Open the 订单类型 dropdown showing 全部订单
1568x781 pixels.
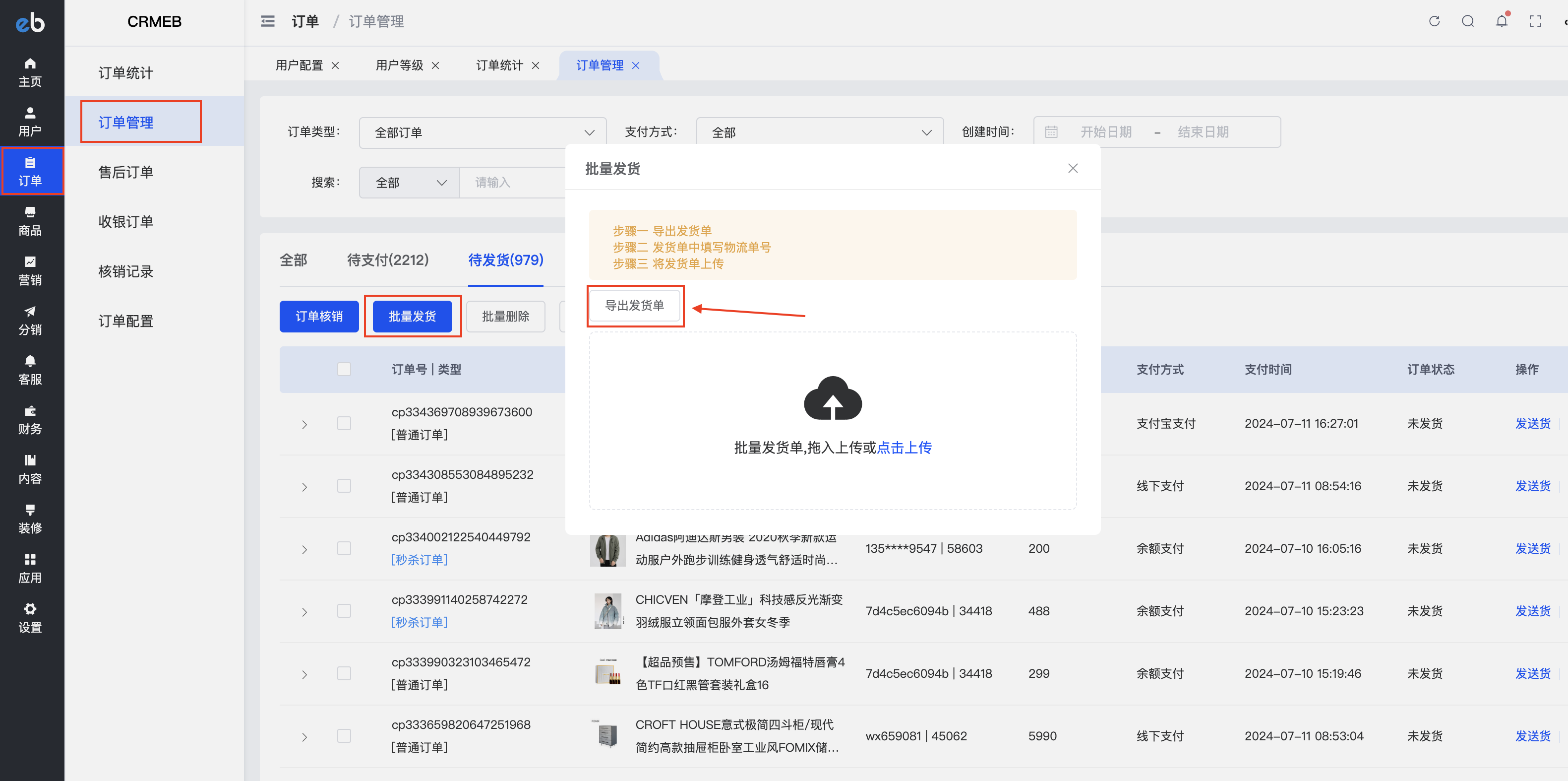click(x=482, y=131)
